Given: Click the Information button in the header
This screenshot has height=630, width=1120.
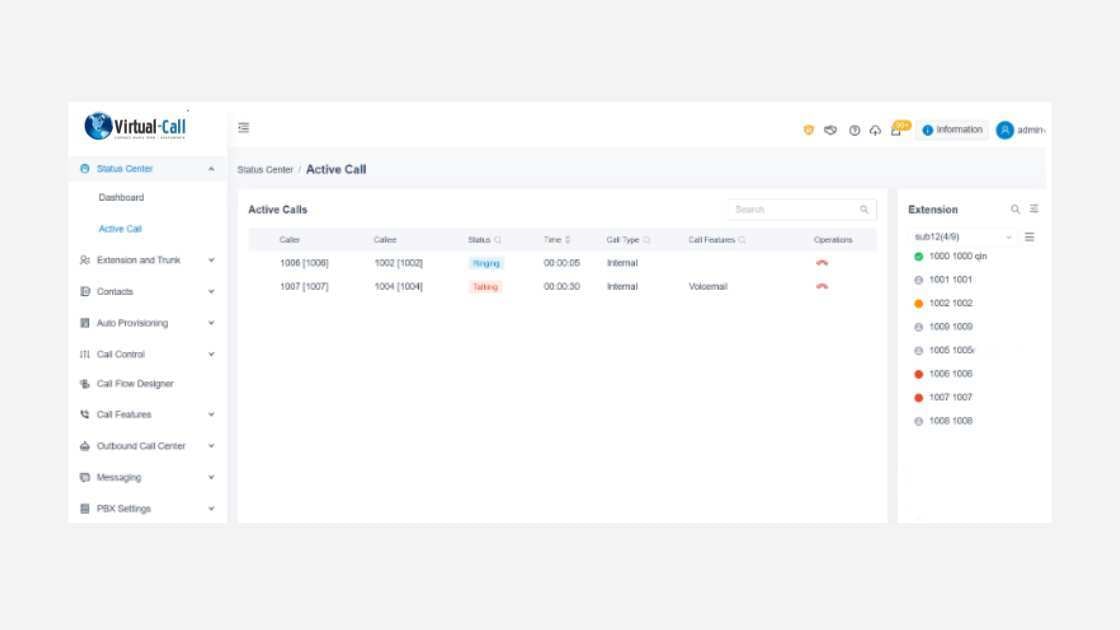Looking at the screenshot, I should [x=951, y=129].
